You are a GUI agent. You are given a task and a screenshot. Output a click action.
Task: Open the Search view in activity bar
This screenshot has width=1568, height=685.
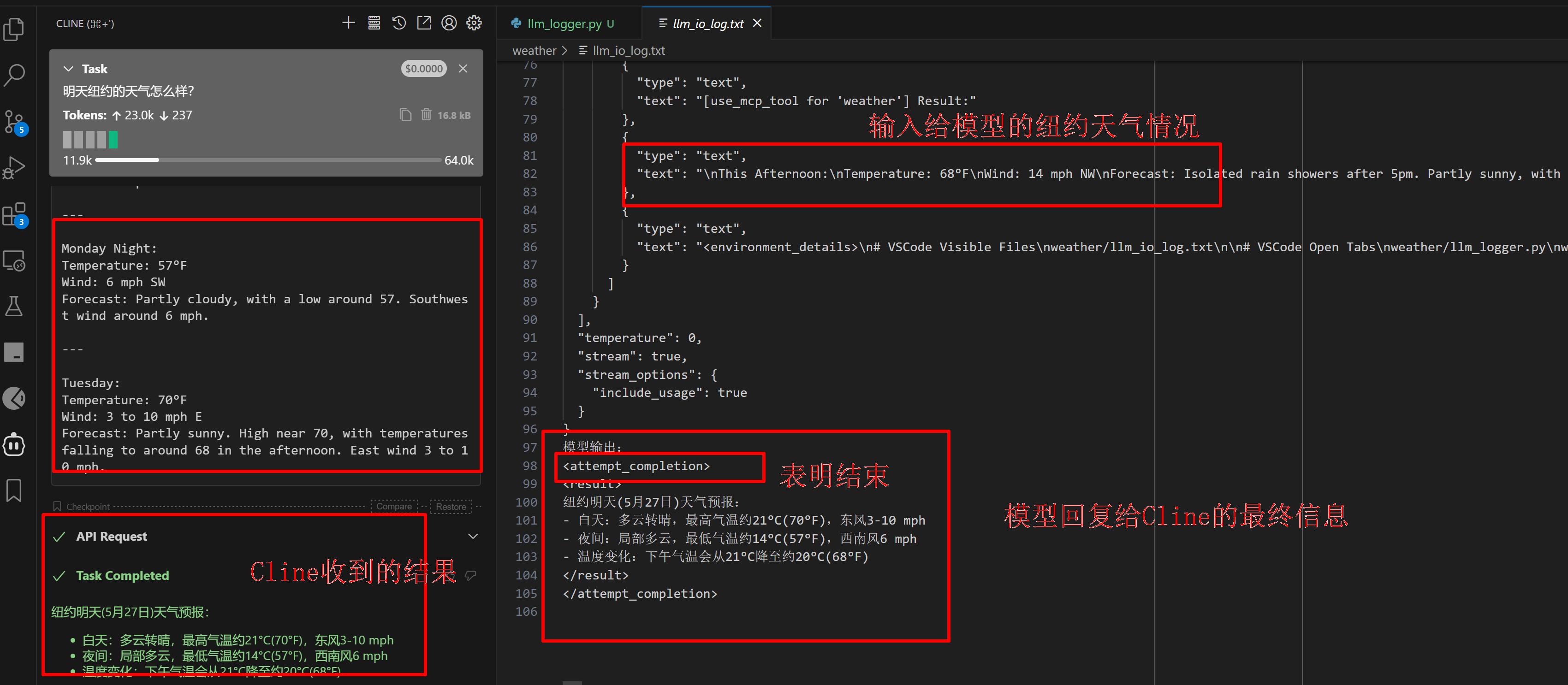(14, 75)
